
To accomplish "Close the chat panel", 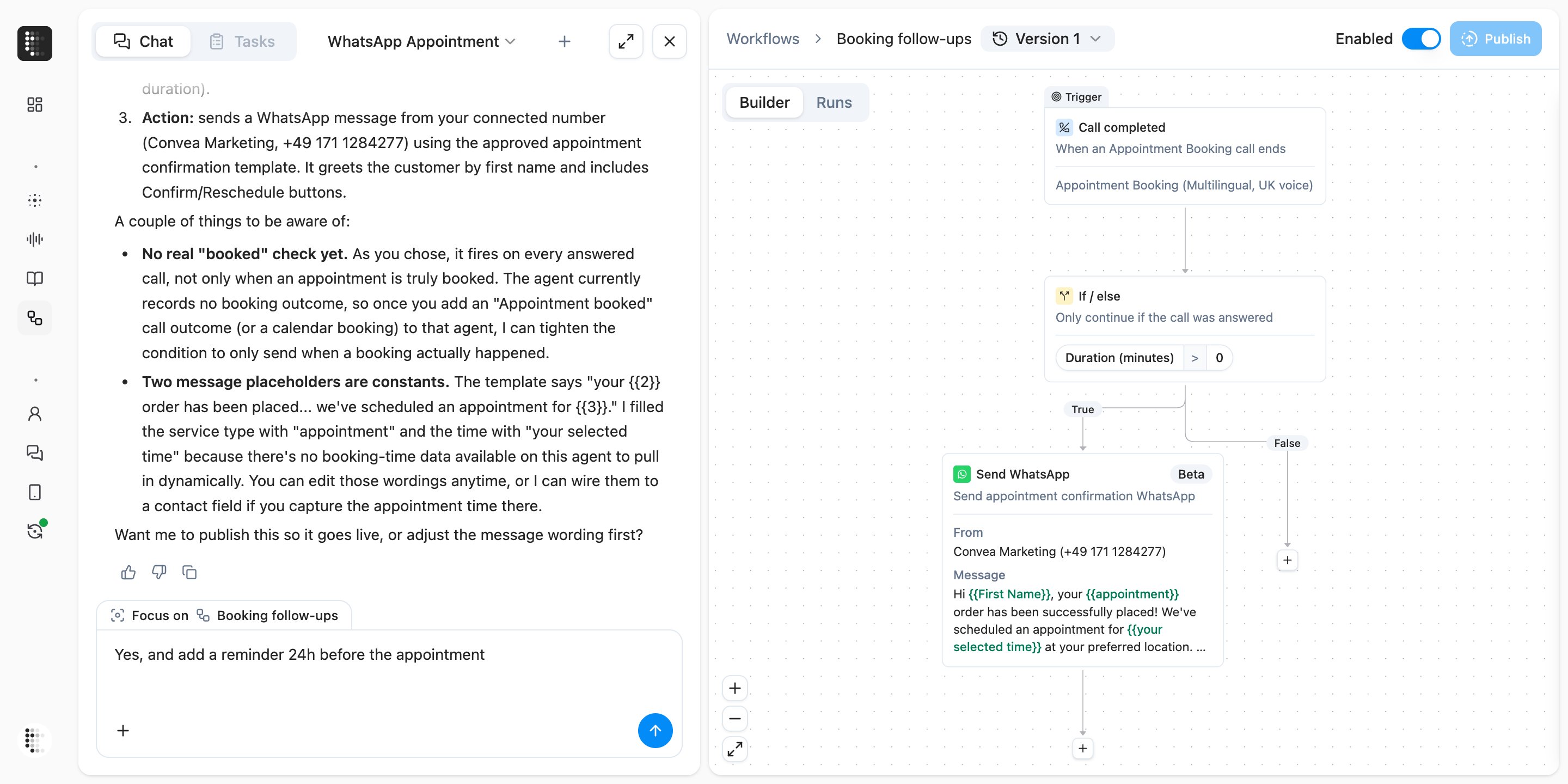I will [670, 41].
